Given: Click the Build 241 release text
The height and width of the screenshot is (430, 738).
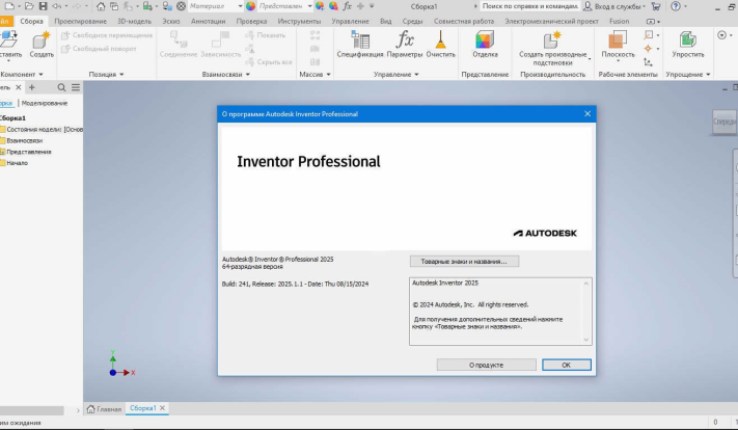Looking at the screenshot, I should click(x=295, y=284).
